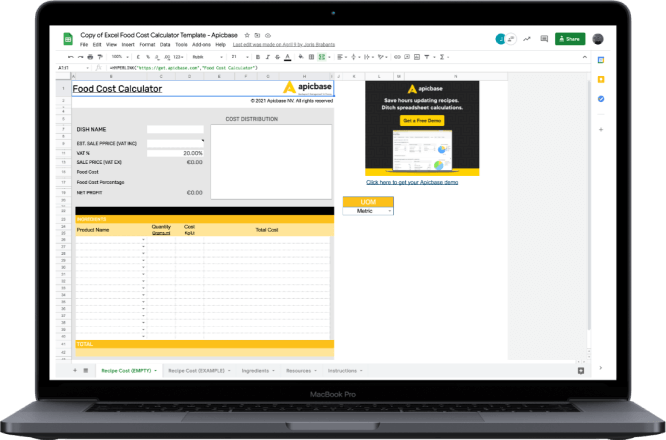Click the undo arrow in toolbar
The width and height of the screenshot is (666, 440).
tap(71, 57)
